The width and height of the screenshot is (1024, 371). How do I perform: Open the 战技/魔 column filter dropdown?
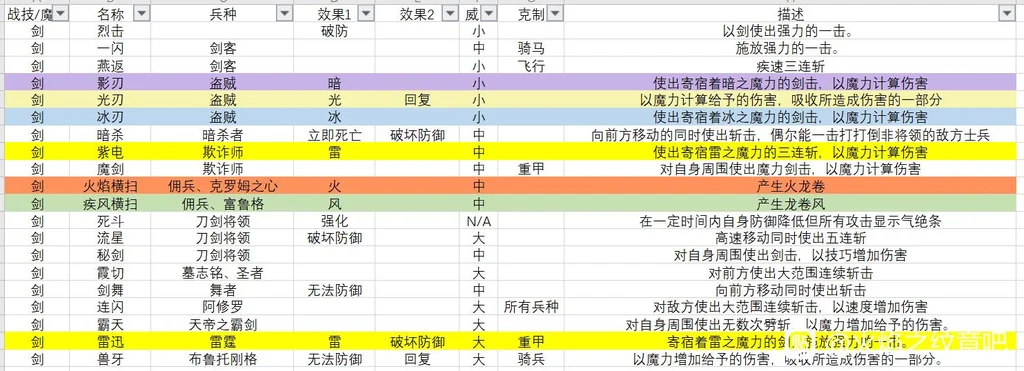[x=59, y=14]
